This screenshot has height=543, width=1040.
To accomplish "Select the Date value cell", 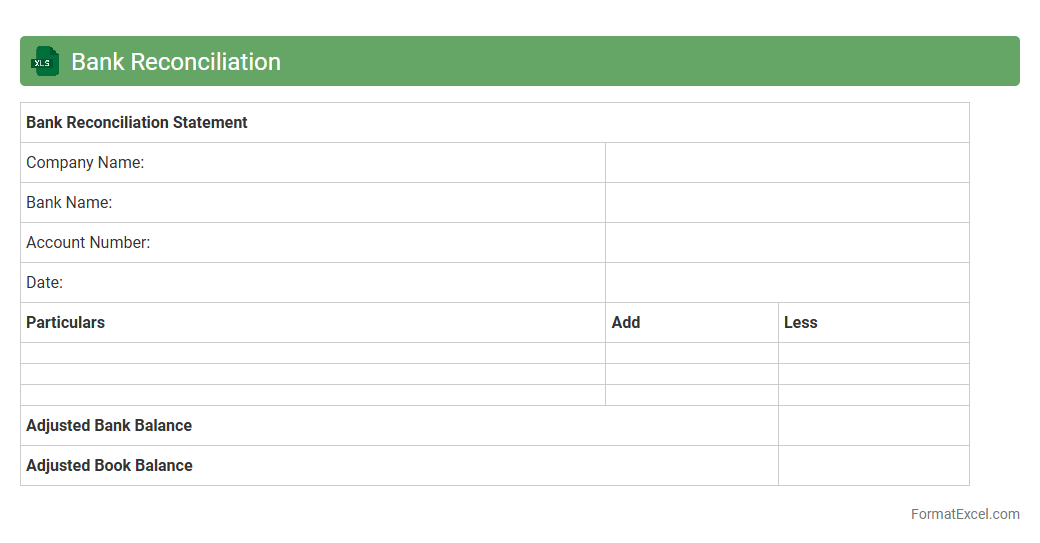I will coord(787,283).
